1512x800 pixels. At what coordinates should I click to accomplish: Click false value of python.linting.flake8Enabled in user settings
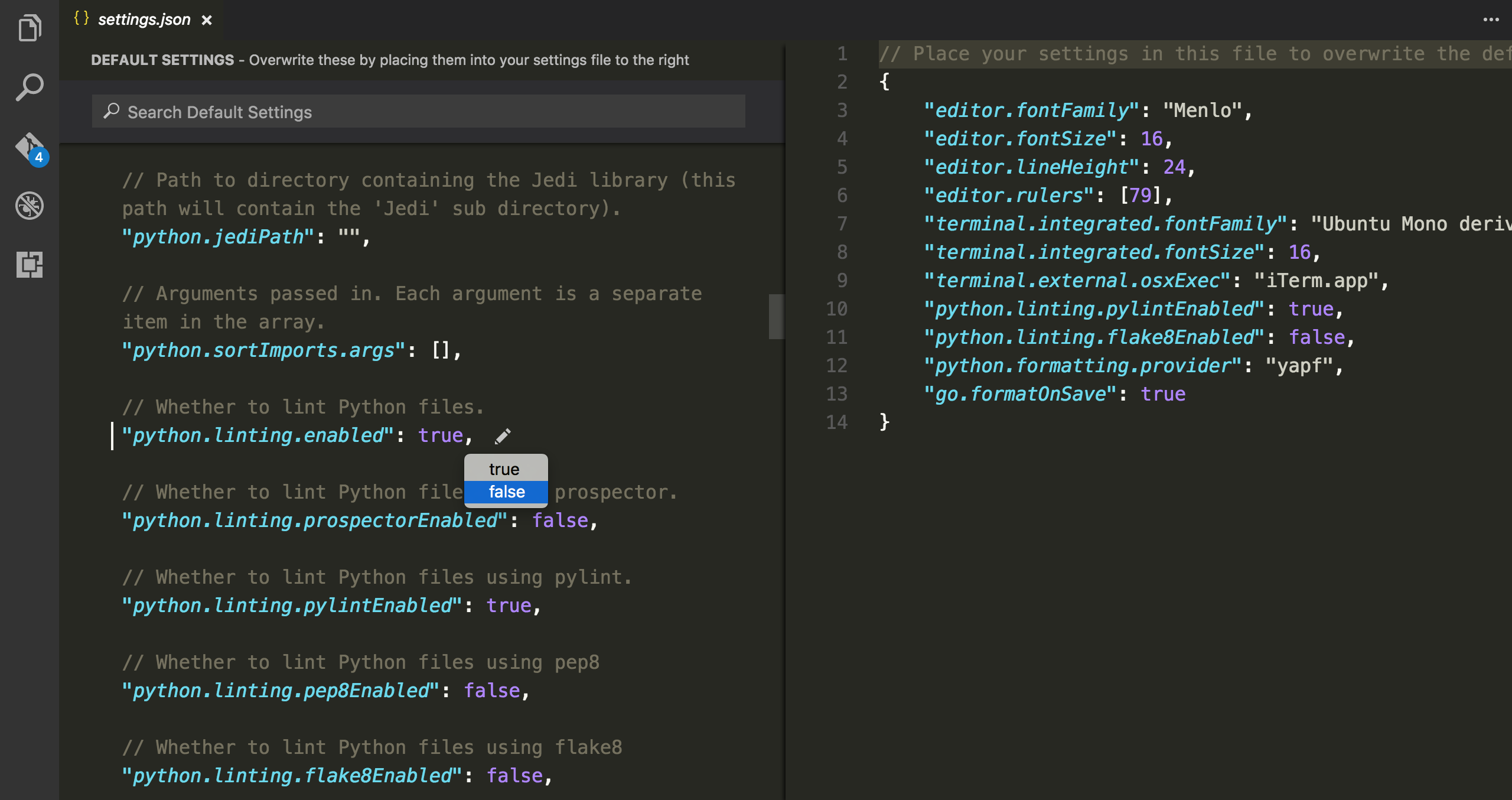[1317, 337]
